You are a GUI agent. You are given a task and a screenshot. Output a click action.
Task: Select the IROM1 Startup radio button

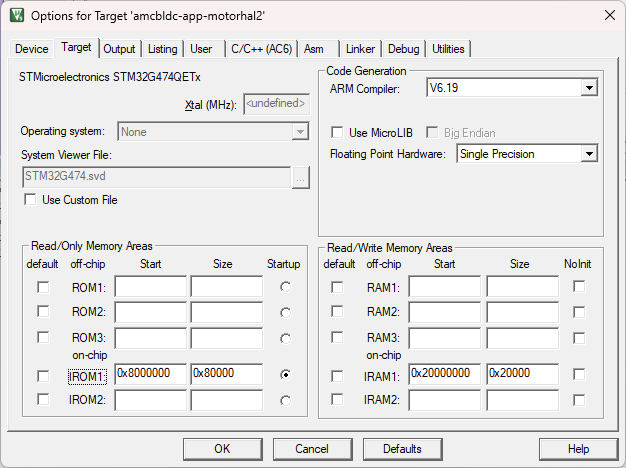(x=285, y=375)
